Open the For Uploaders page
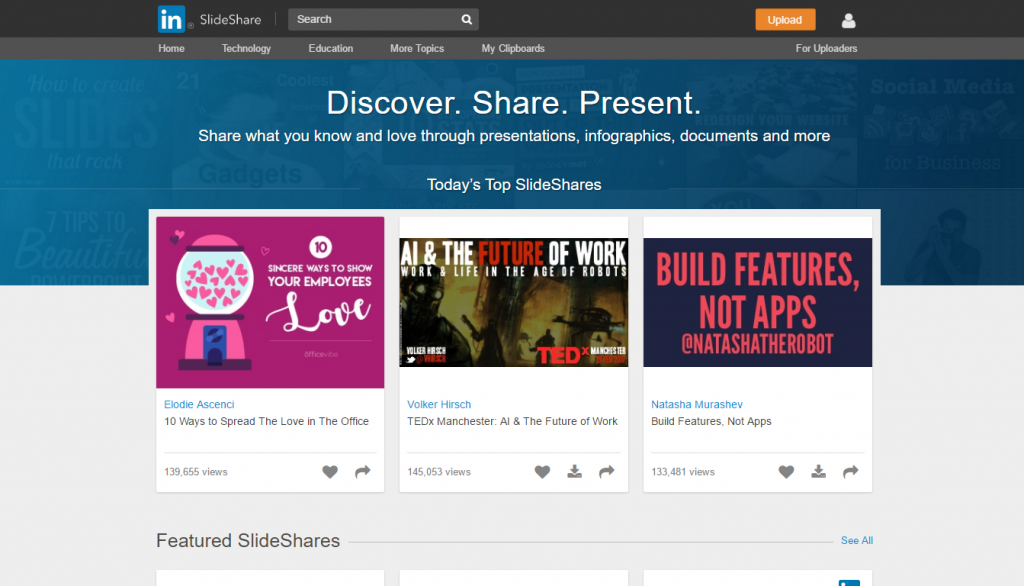 tap(826, 48)
